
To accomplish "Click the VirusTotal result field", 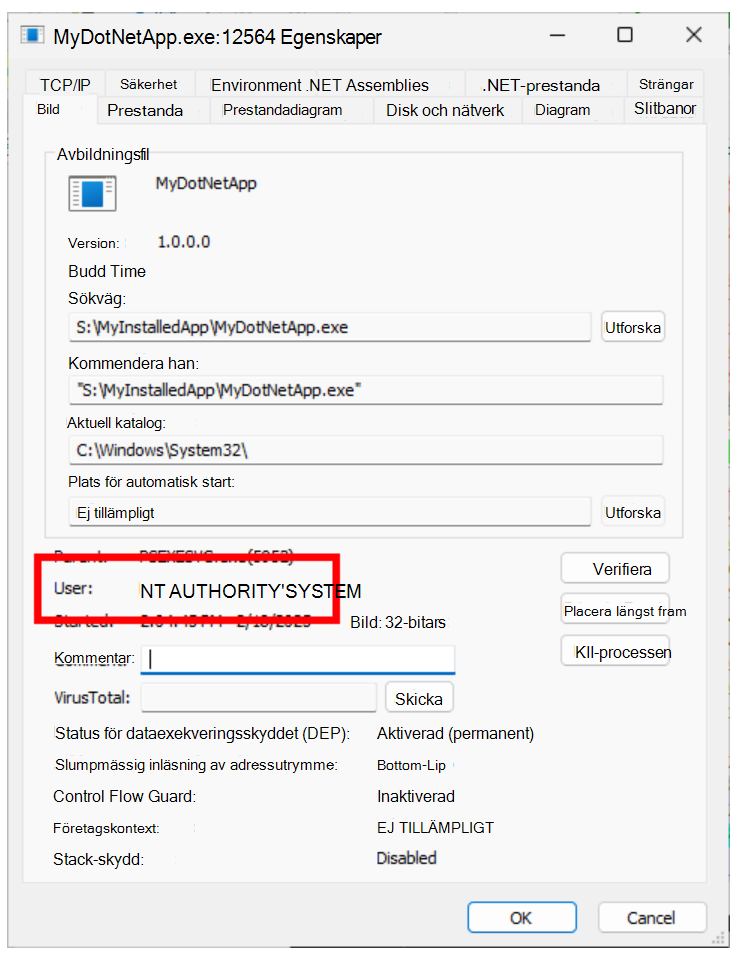I will coord(259,697).
